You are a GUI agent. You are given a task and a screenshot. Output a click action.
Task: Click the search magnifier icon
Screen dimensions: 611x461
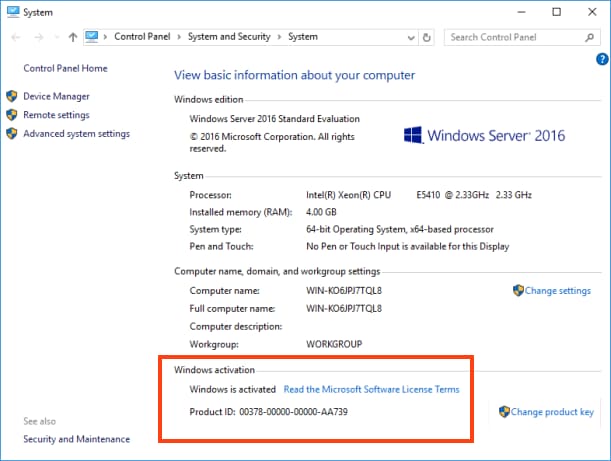click(591, 37)
